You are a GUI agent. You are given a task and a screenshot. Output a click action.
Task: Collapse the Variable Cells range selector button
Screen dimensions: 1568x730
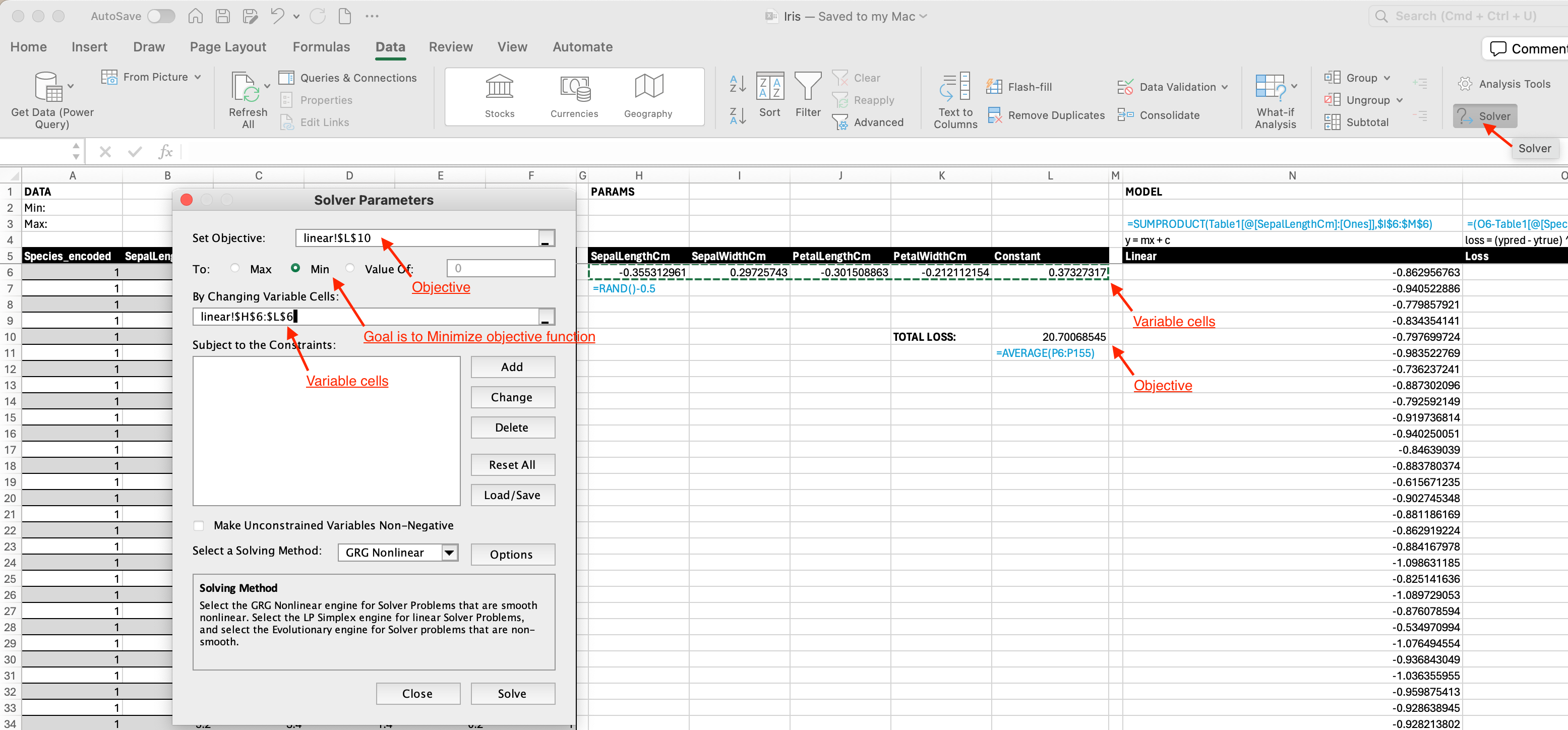point(546,317)
